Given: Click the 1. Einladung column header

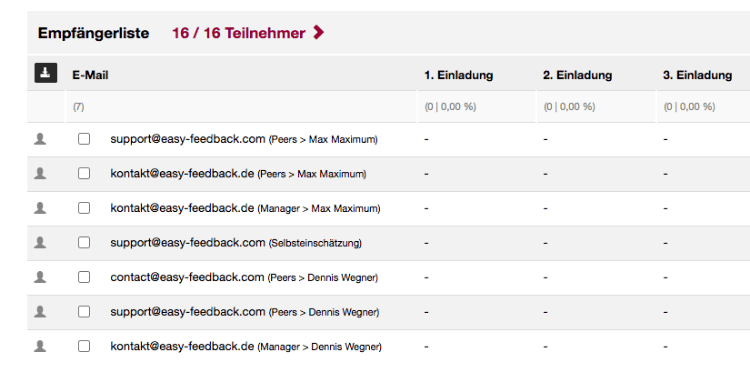Looking at the screenshot, I should 458,75.
